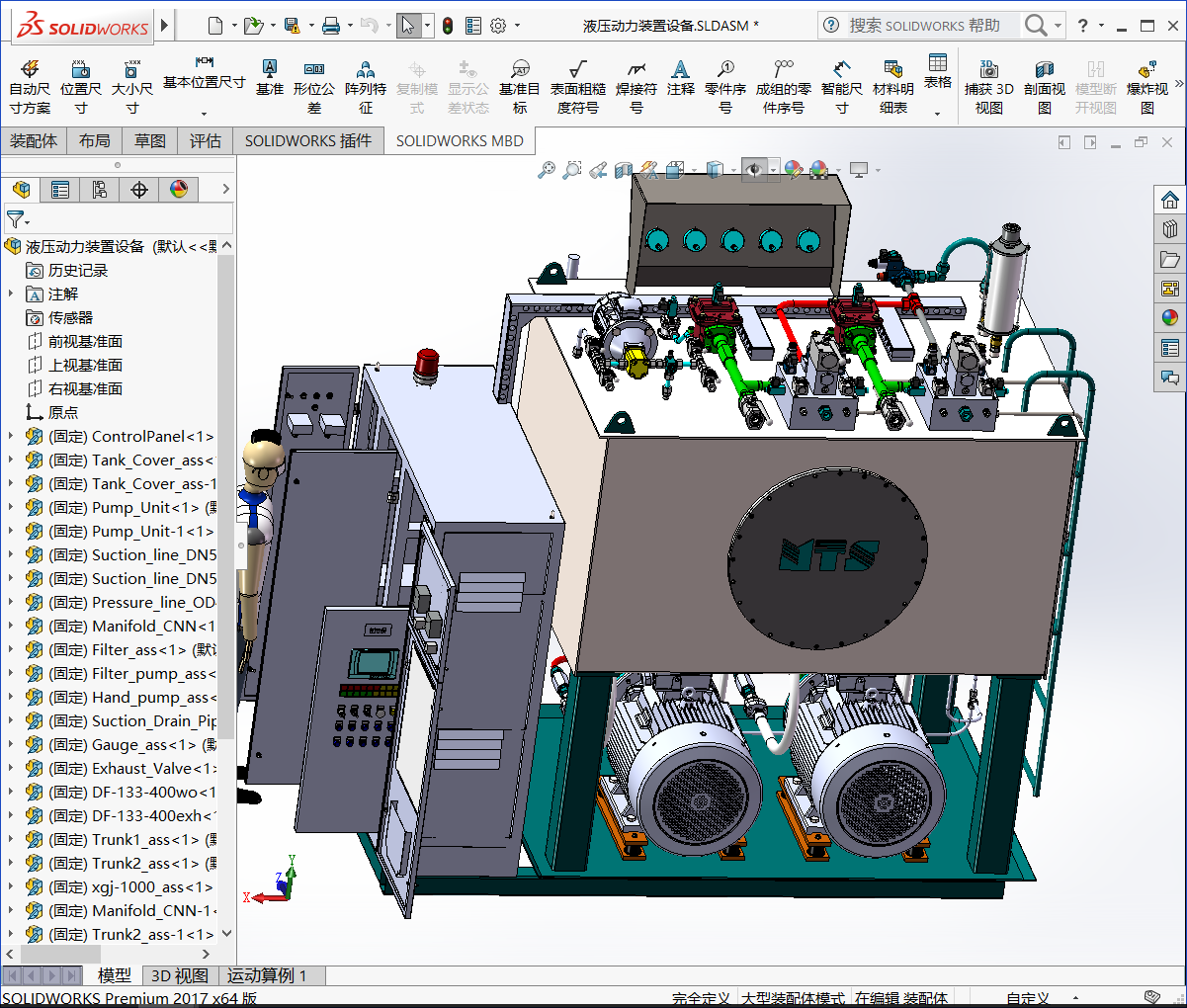Screen dimensions: 1187x1008
Task: Click the 智能尺寸 smart dimension tool
Action: (x=841, y=86)
